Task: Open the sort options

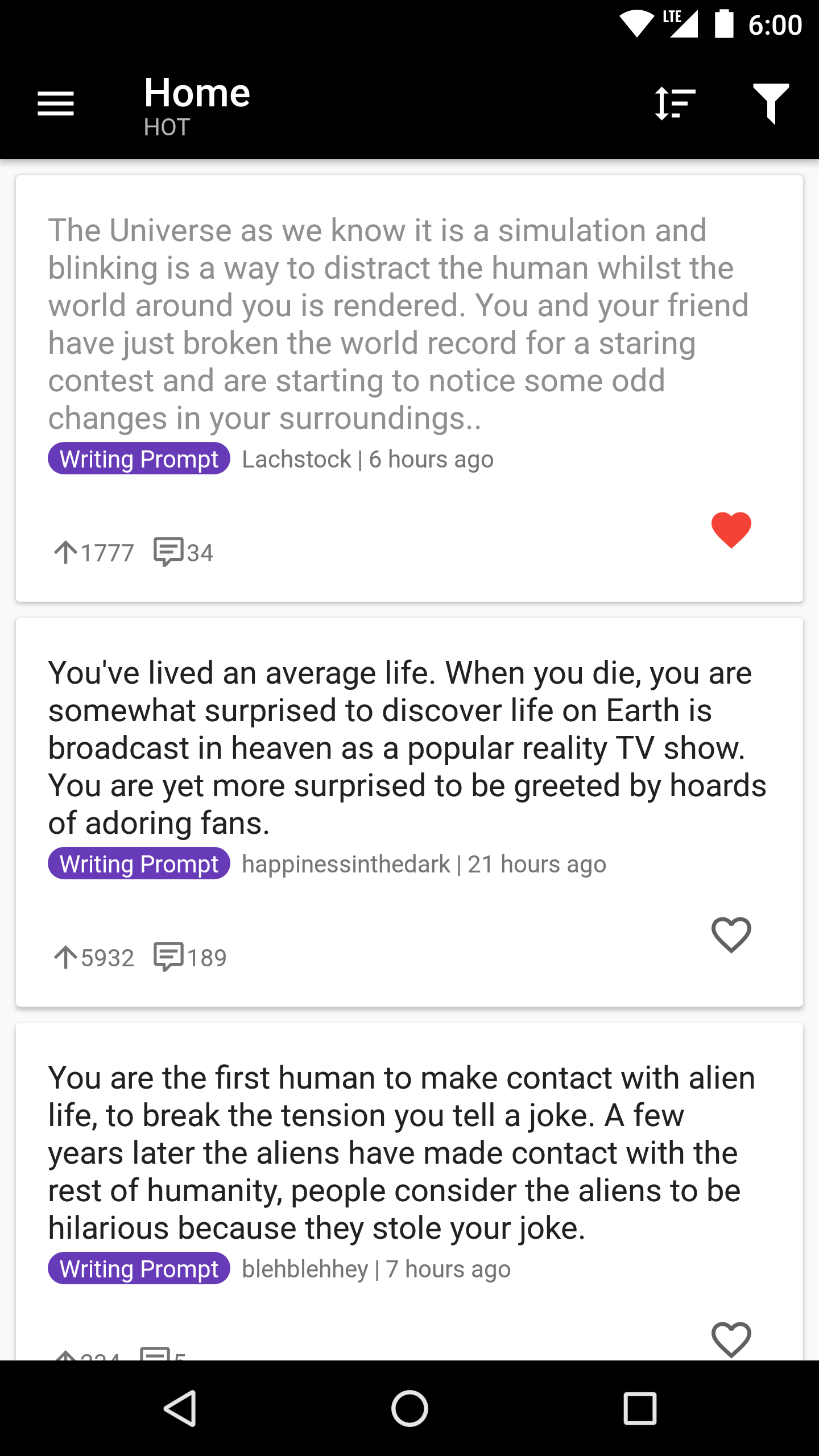Action: [674, 104]
